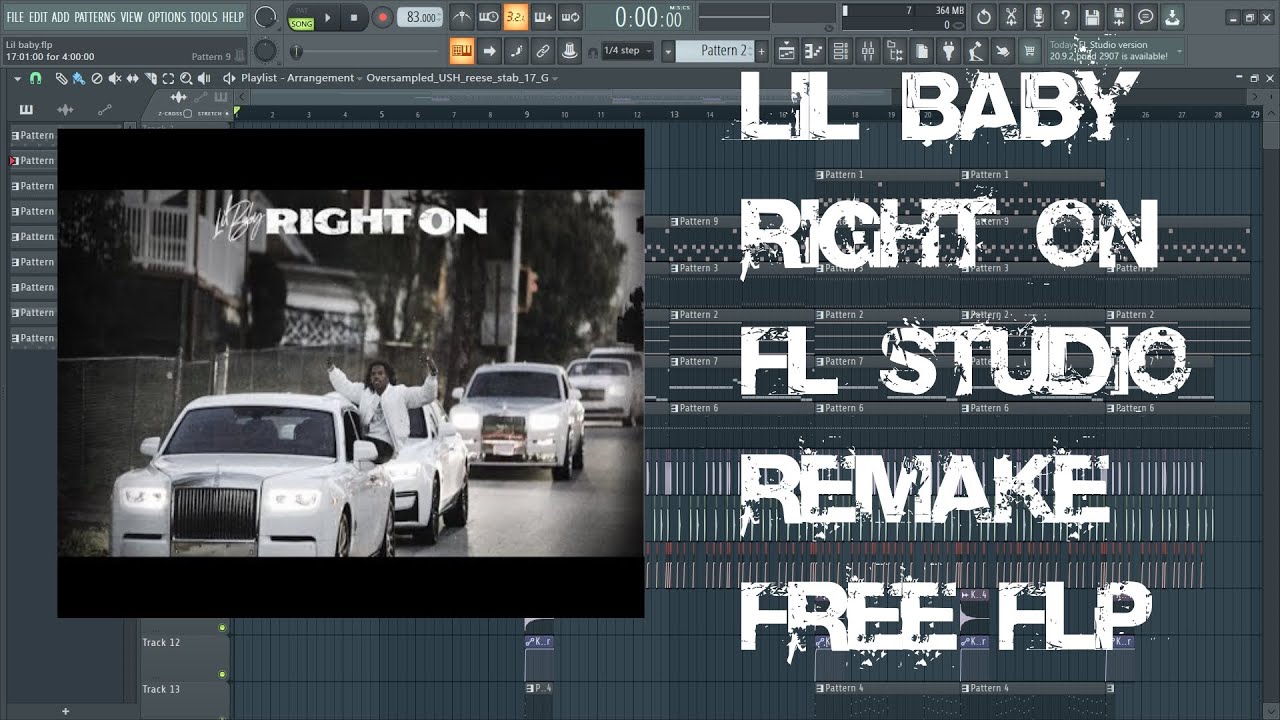1280x720 pixels.
Task: Select the playlist pencil draw tool
Action: (x=61, y=78)
